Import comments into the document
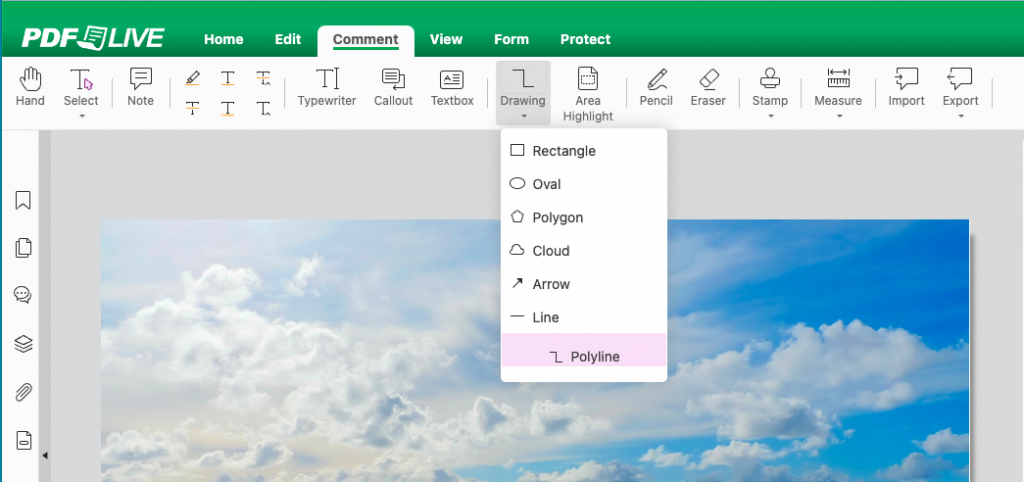 pos(906,86)
